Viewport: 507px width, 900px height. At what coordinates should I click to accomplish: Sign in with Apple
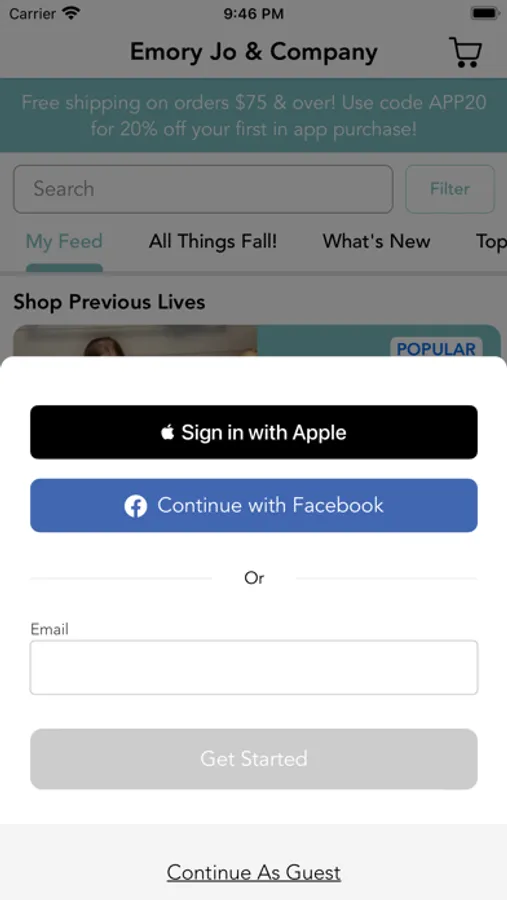point(254,432)
